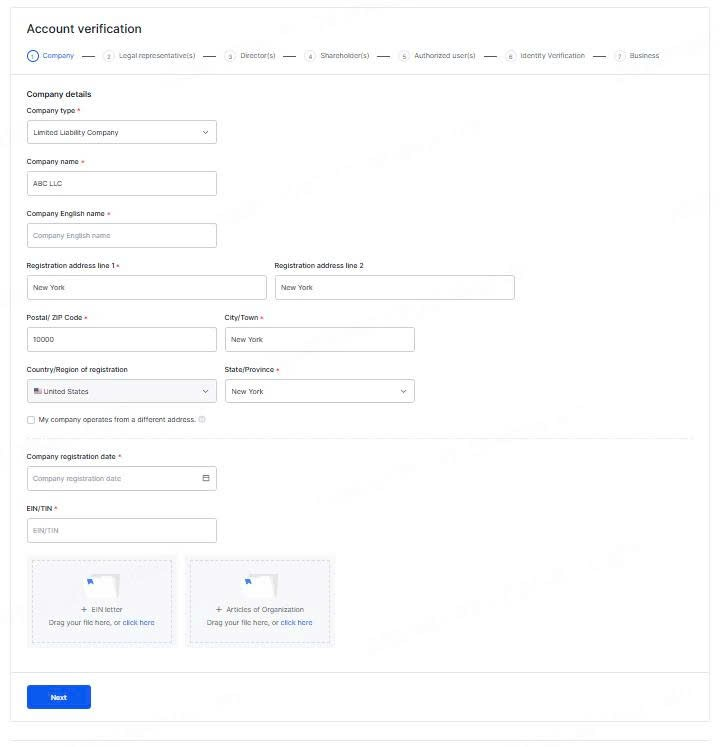Click the Company registration date field
This screenshot has height=747, width=720.
(122, 478)
